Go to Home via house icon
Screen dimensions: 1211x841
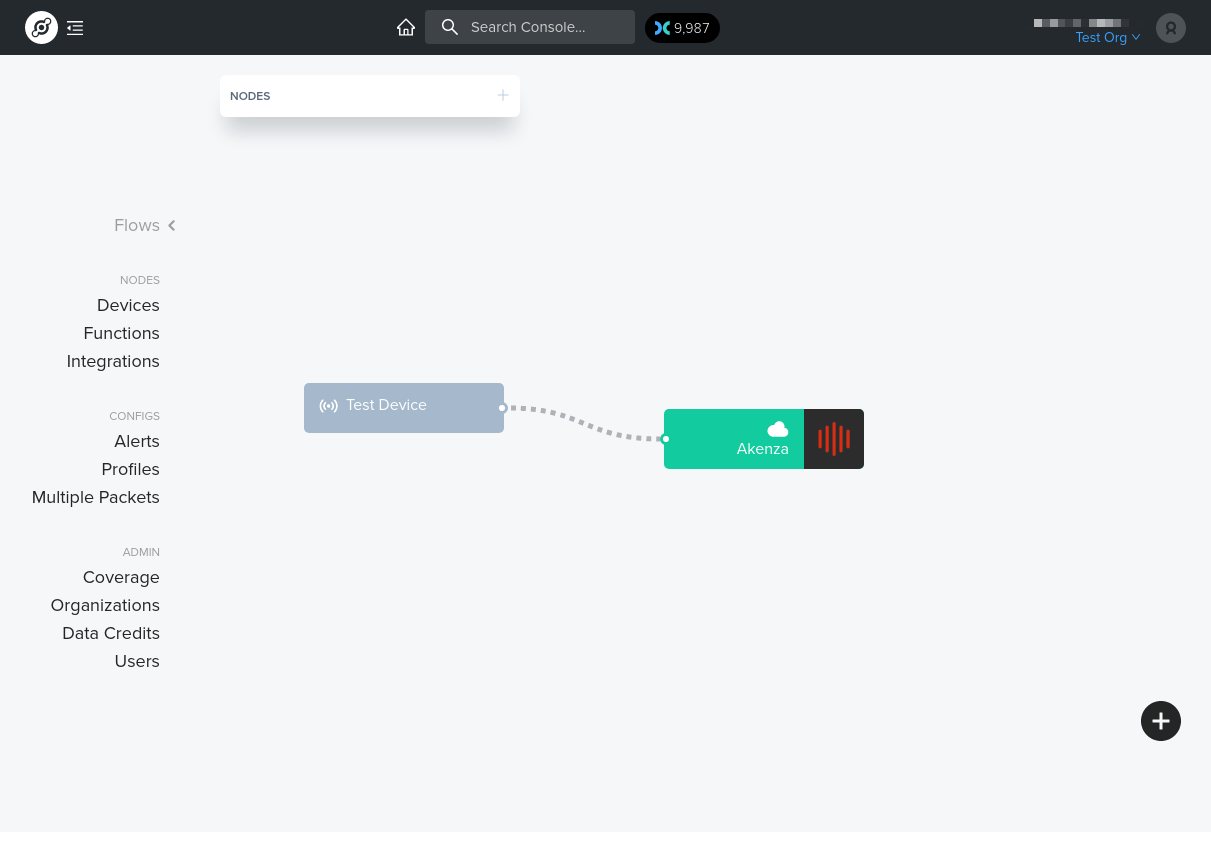click(x=406, y=27)
